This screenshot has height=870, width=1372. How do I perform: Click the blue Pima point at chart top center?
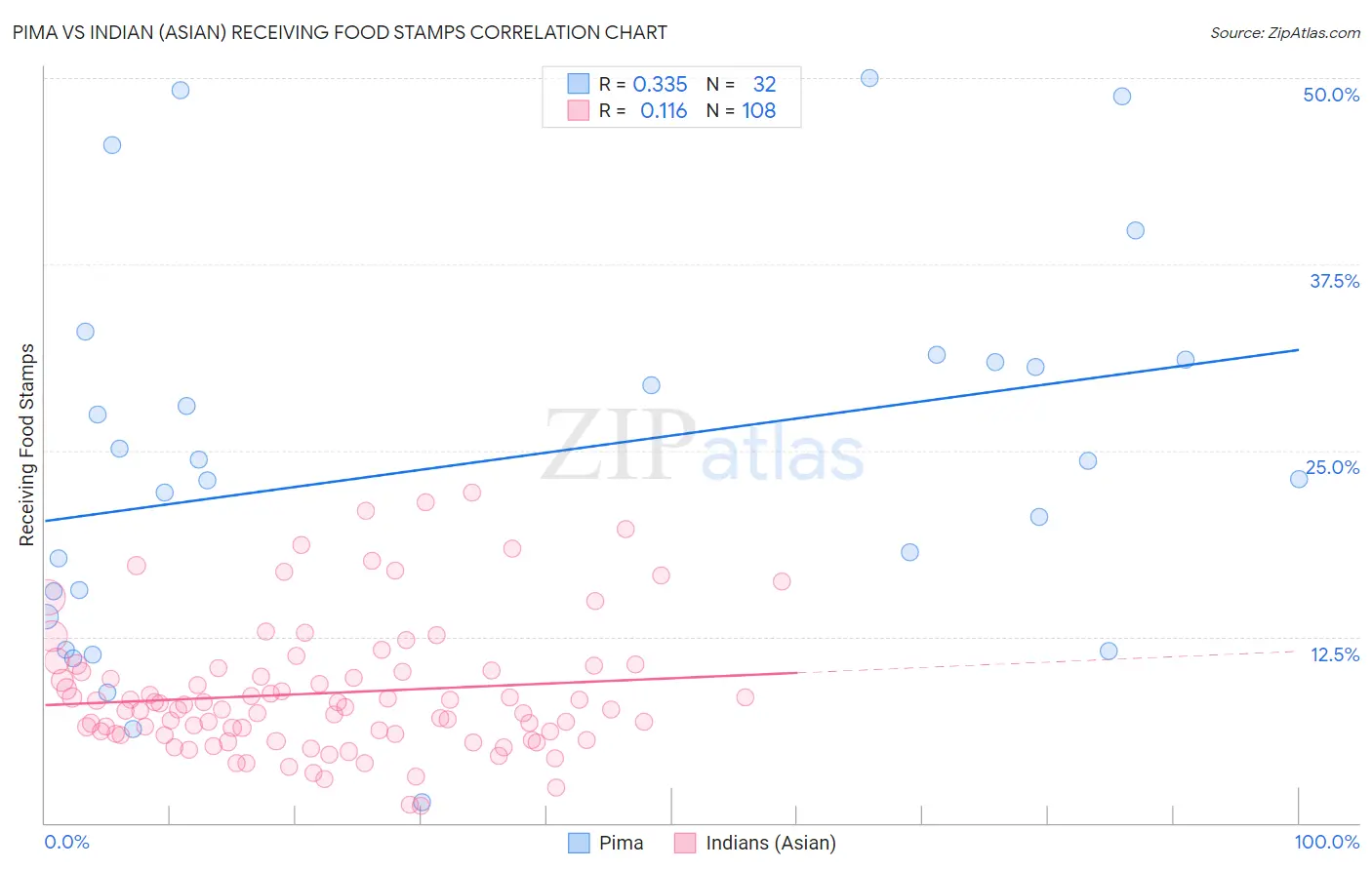pyautogui.click(x=869, y=78)
